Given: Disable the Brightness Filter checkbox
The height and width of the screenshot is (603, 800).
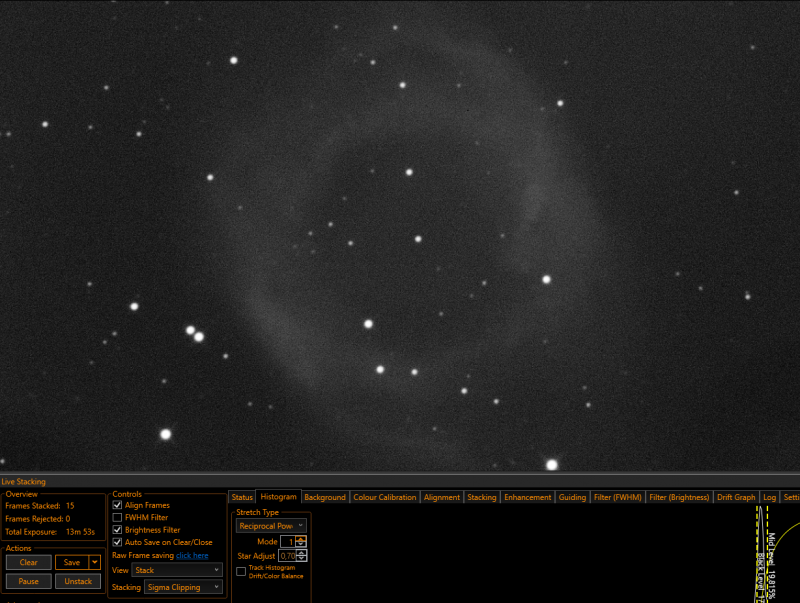Looking at the screenshot, I should pyautogui.click(x=117, y=530).
